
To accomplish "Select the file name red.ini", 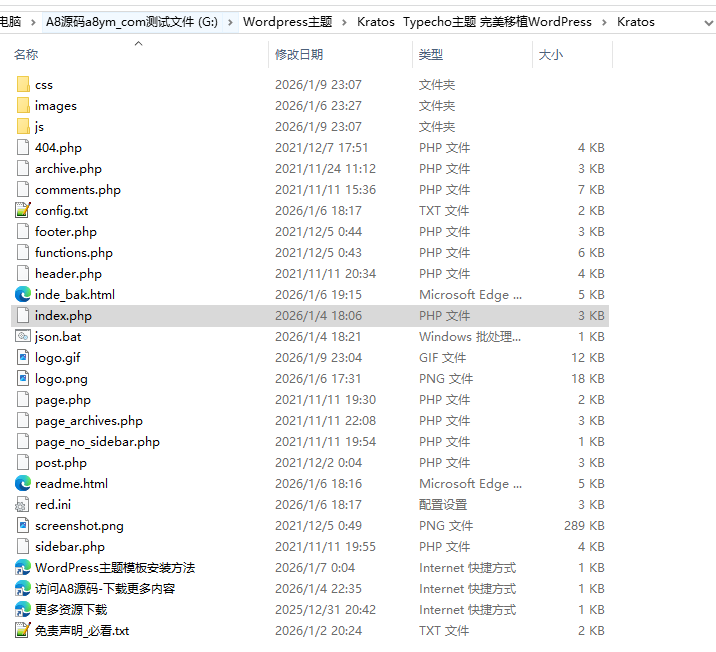I will (53, 505).
